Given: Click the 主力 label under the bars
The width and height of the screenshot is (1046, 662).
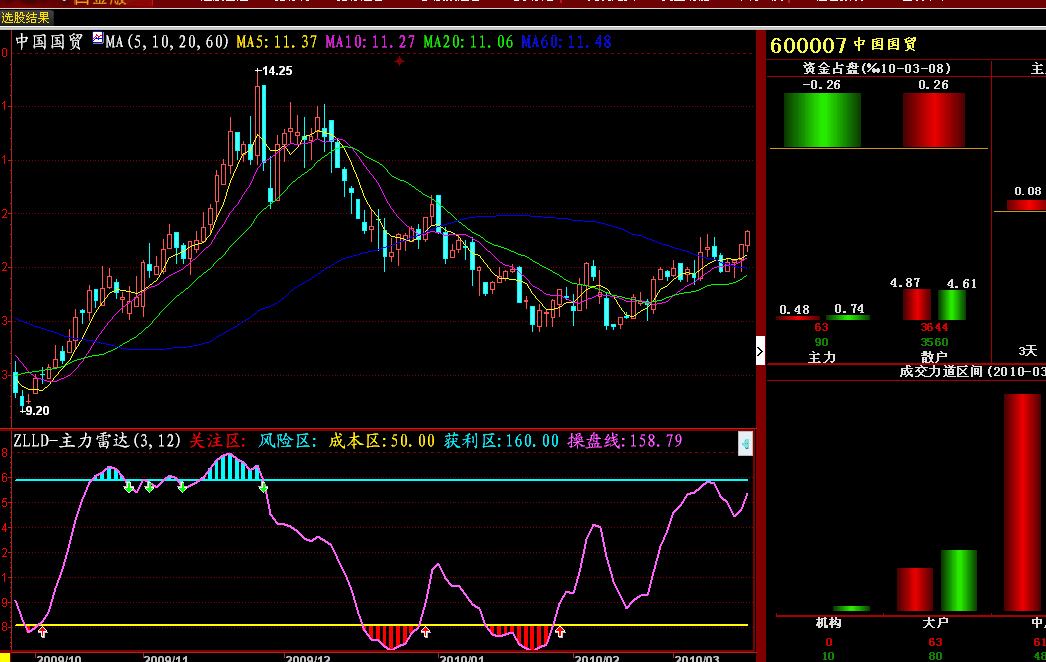Looking at the screenshot, I should (x=822, y=358).
